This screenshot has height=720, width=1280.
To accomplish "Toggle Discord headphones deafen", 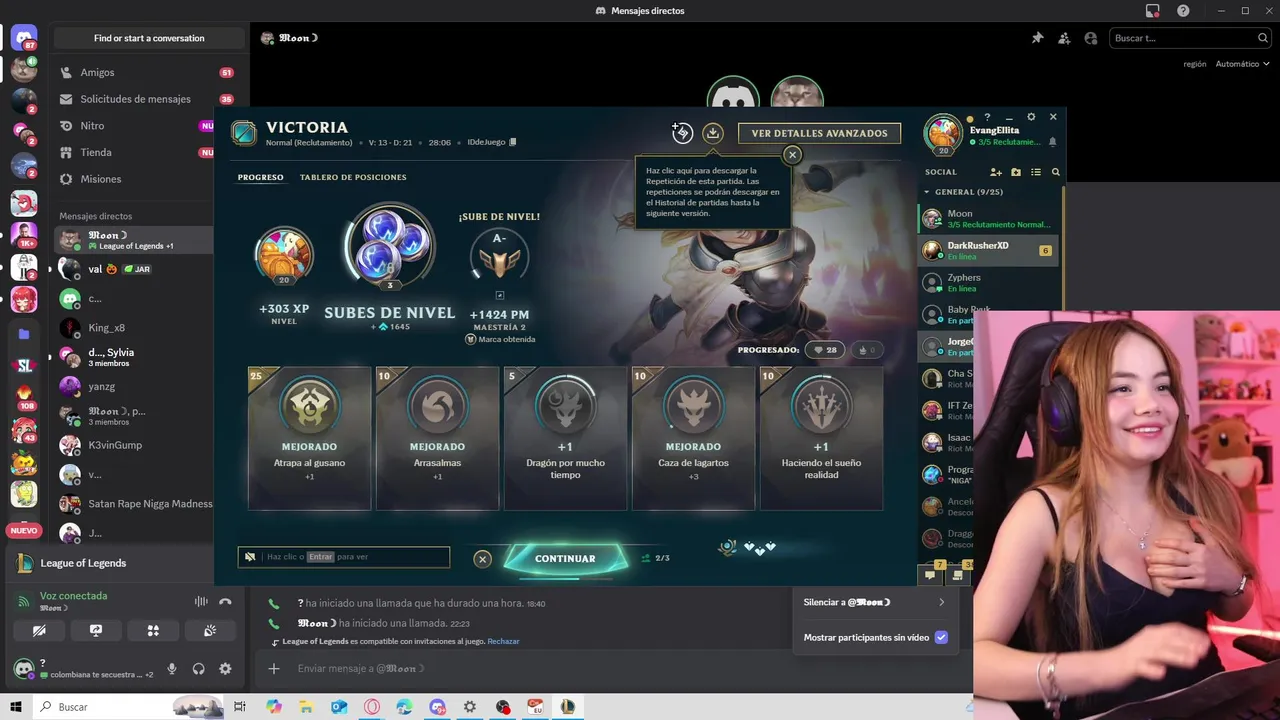I will [x=198, y=669].
